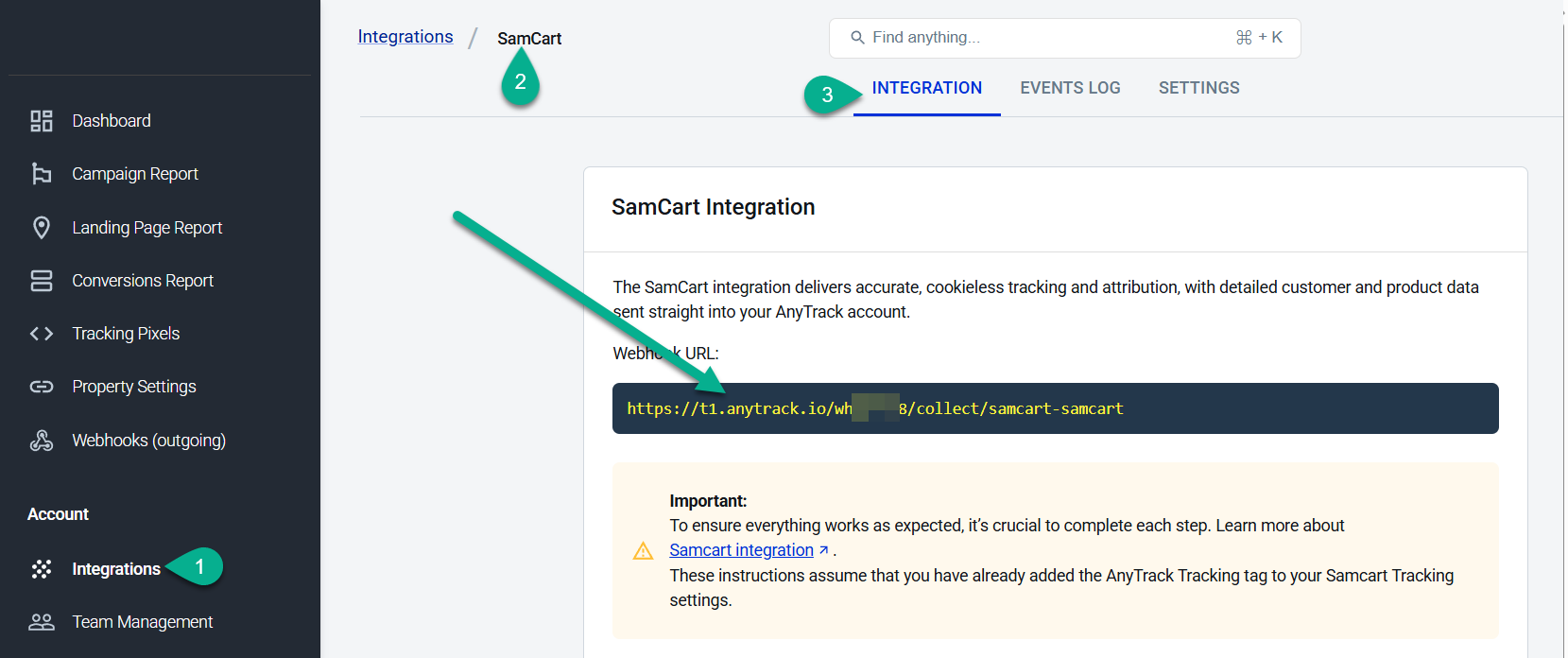
Task: Open the Samcart integration help link
Action: 742,550
